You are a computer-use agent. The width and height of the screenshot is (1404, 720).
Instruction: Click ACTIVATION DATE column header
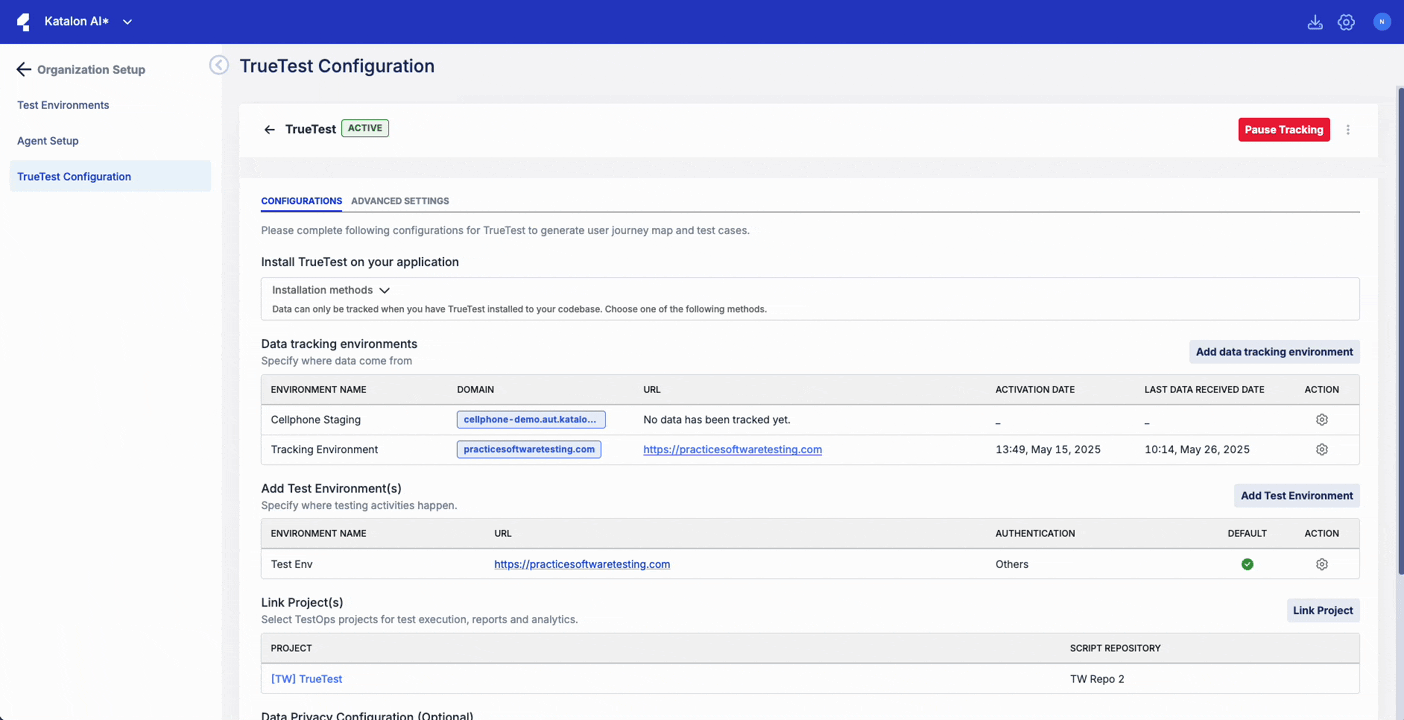[1035, 390]
